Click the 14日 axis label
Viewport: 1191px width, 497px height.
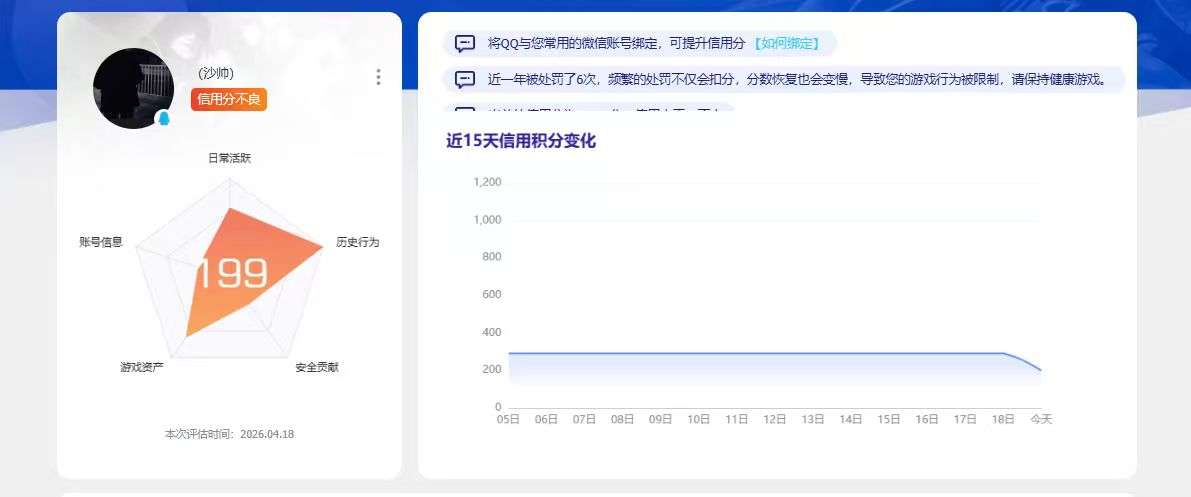[x=851, y=419]
